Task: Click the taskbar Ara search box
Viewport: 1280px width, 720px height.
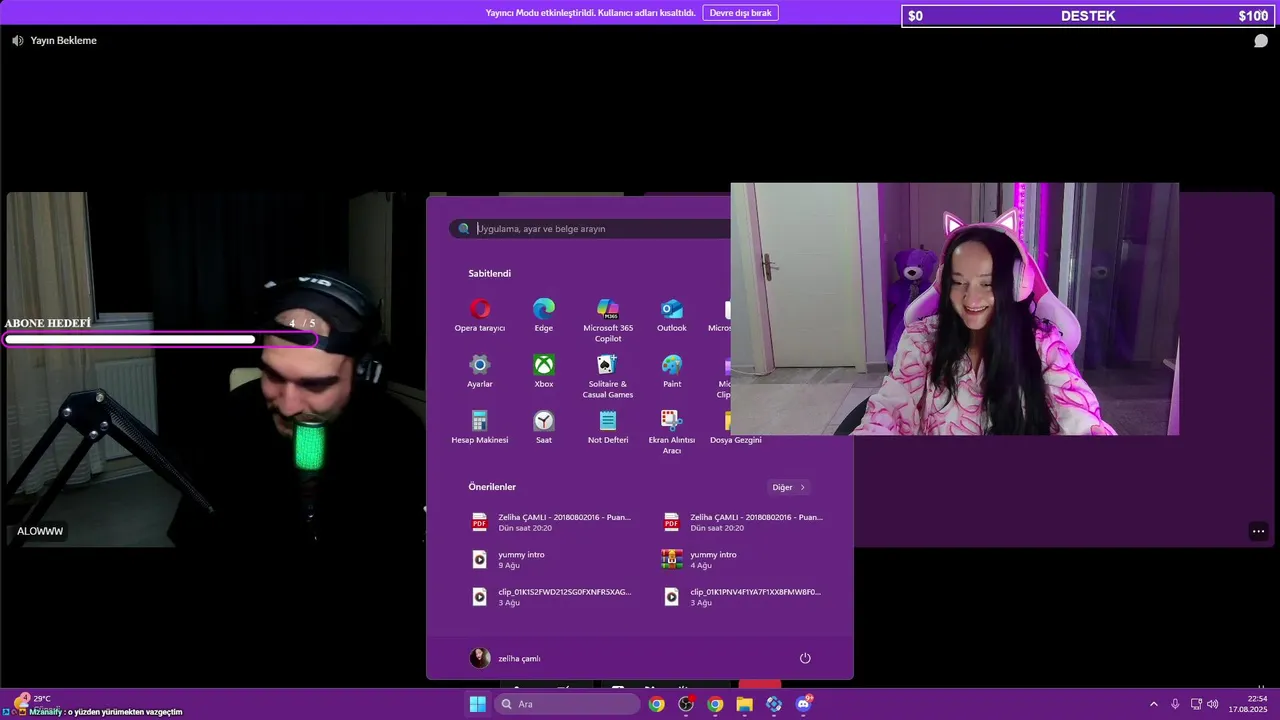Action: pos(567,704)
